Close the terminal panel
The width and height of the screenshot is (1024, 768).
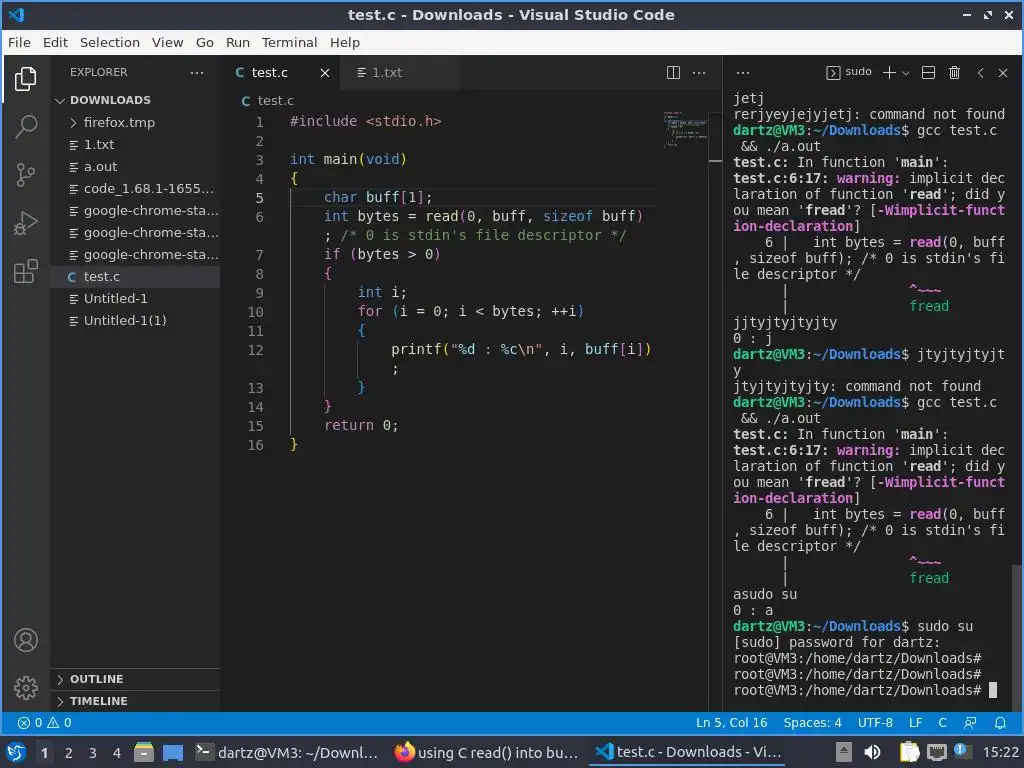[x=1003, y=72]
